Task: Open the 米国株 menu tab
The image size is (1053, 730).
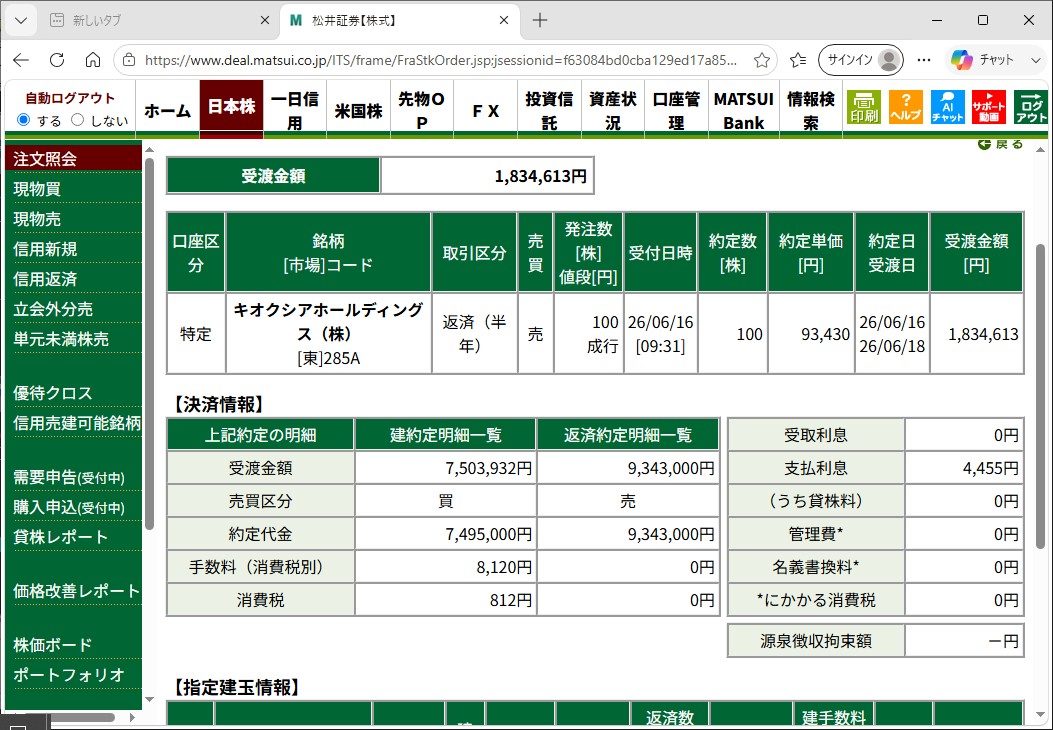Action: [359, 110]
